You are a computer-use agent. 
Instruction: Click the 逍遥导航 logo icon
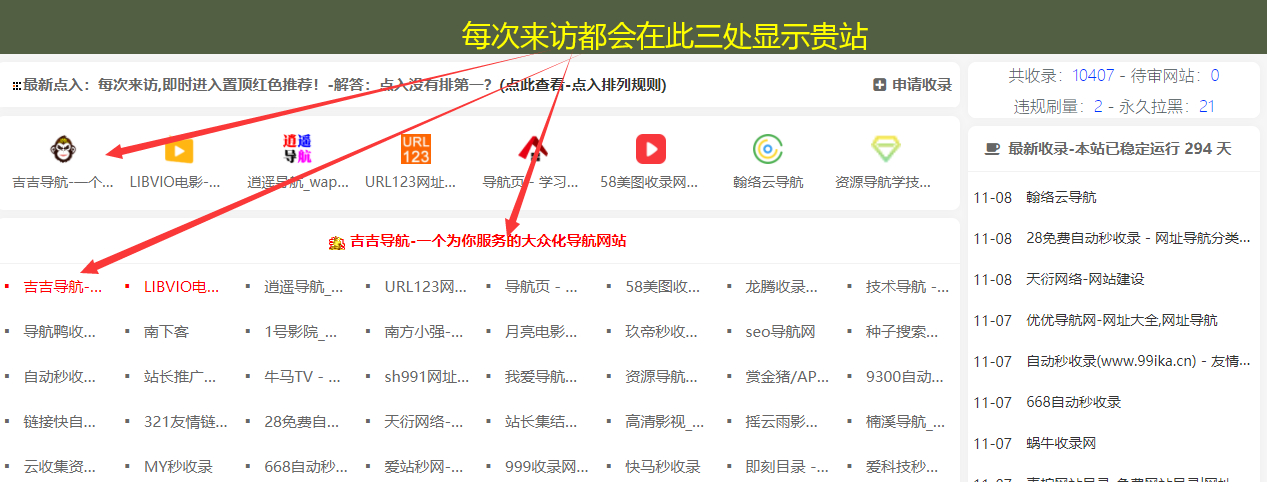tap(297, 150)
